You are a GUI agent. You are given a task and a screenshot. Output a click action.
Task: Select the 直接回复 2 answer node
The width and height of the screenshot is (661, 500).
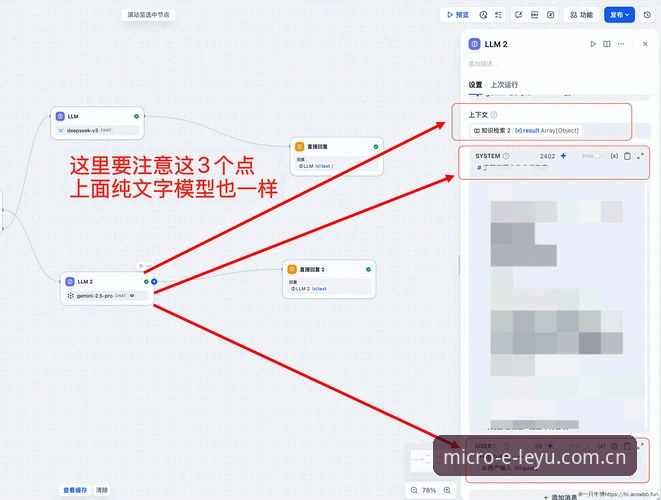click(329, 279)
